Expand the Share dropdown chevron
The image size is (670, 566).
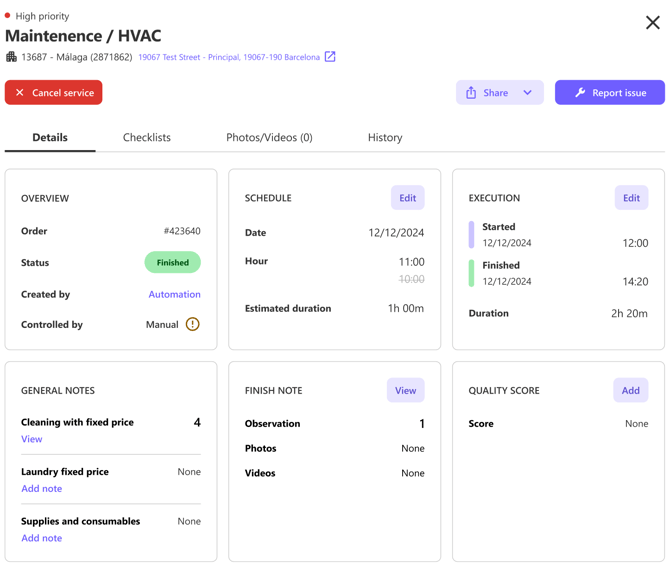[527, 93]
